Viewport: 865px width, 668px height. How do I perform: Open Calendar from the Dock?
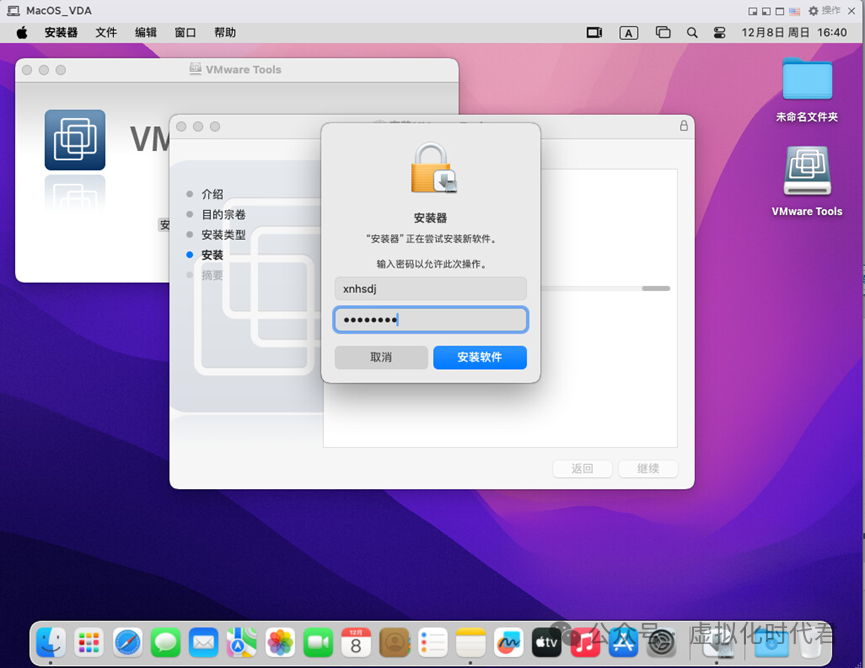(356, 642)
